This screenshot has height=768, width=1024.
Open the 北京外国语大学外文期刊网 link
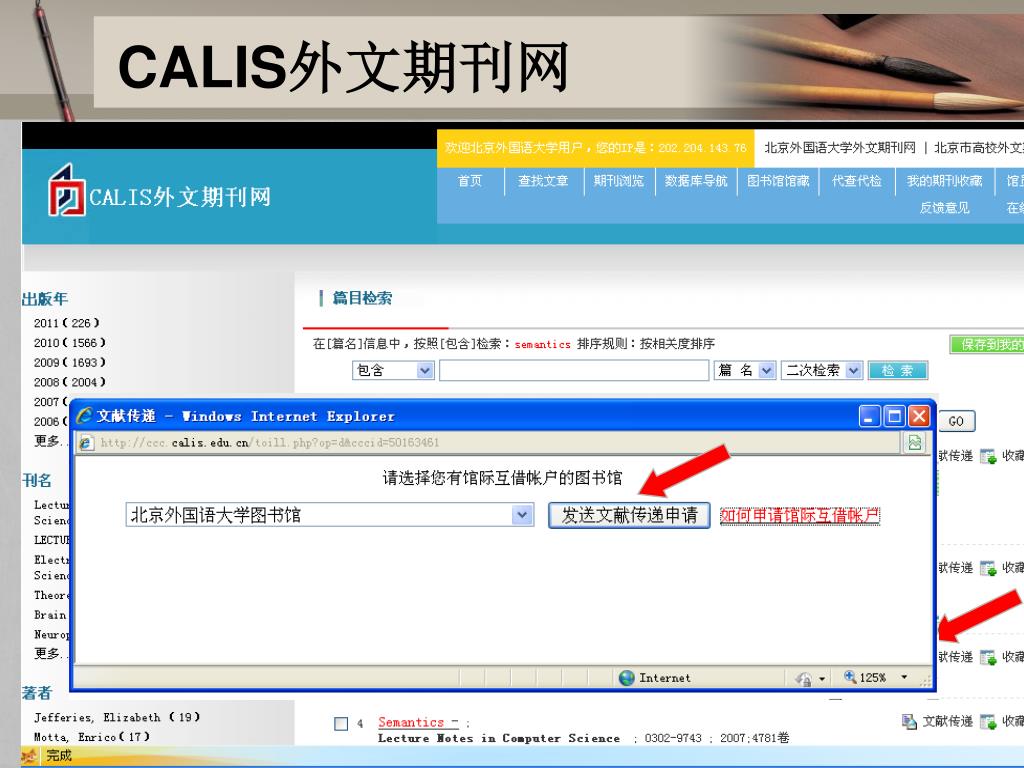pos(840,148)
